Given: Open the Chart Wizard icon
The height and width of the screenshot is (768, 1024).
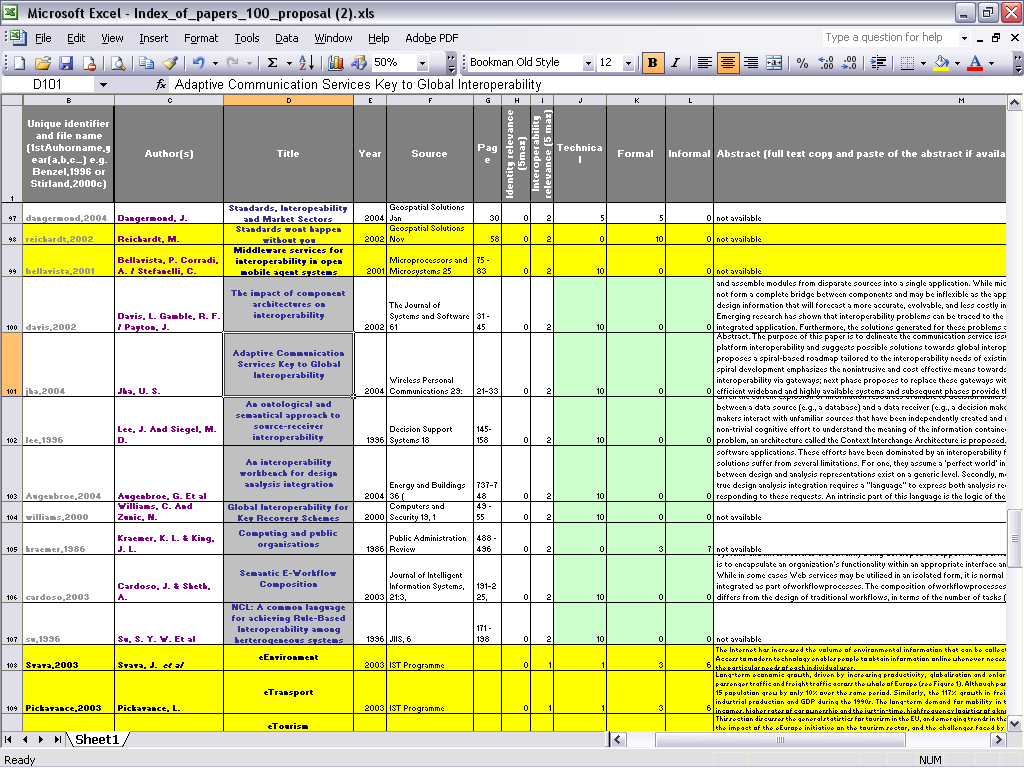Looking at the screenshot, I should [x=336, y=63].
